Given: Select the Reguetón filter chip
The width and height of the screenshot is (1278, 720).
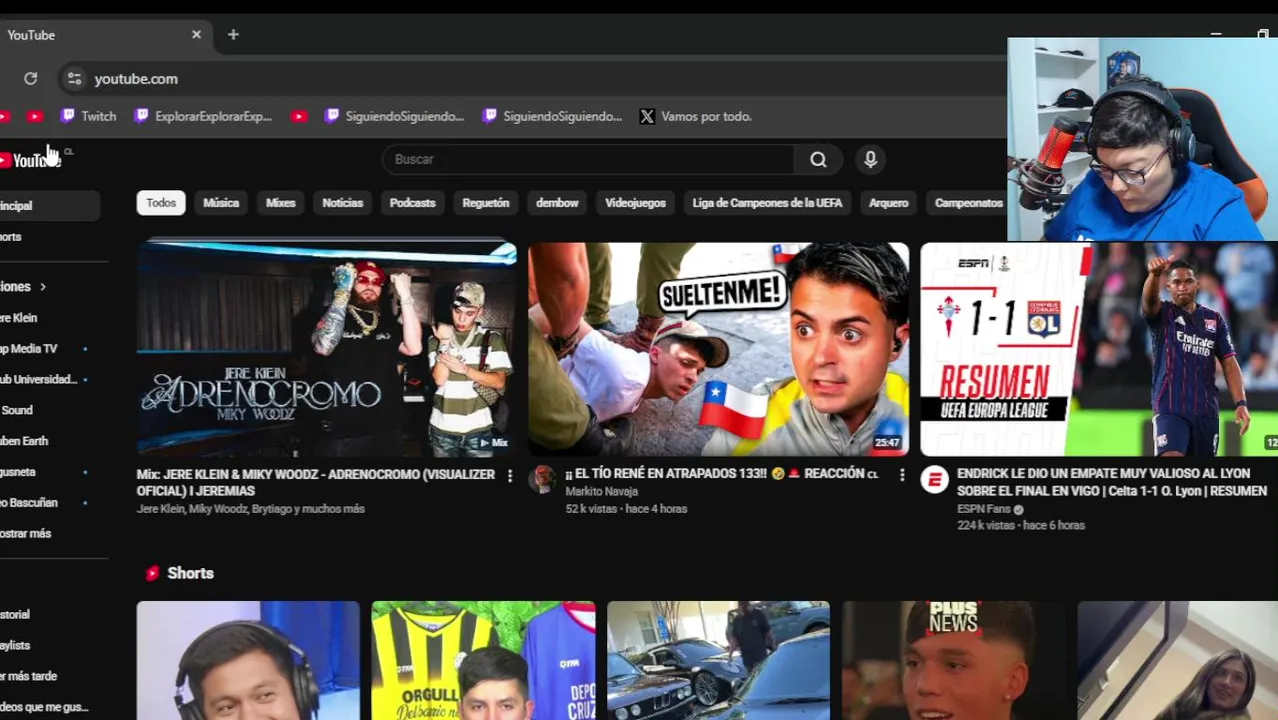Looking at the screenshot, I should tap(486, 202).
